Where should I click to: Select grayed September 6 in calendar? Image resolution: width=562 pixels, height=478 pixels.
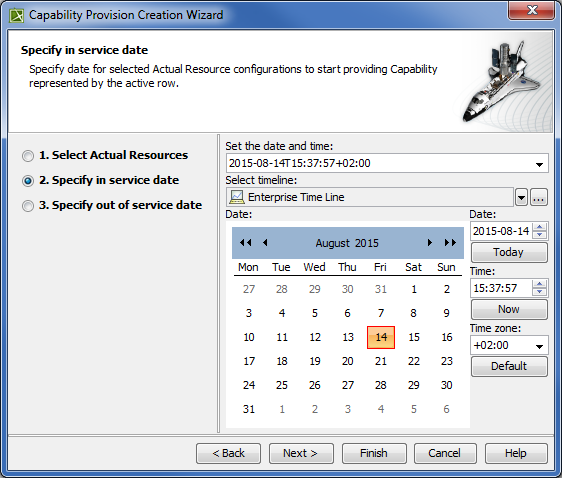(447, 409)
